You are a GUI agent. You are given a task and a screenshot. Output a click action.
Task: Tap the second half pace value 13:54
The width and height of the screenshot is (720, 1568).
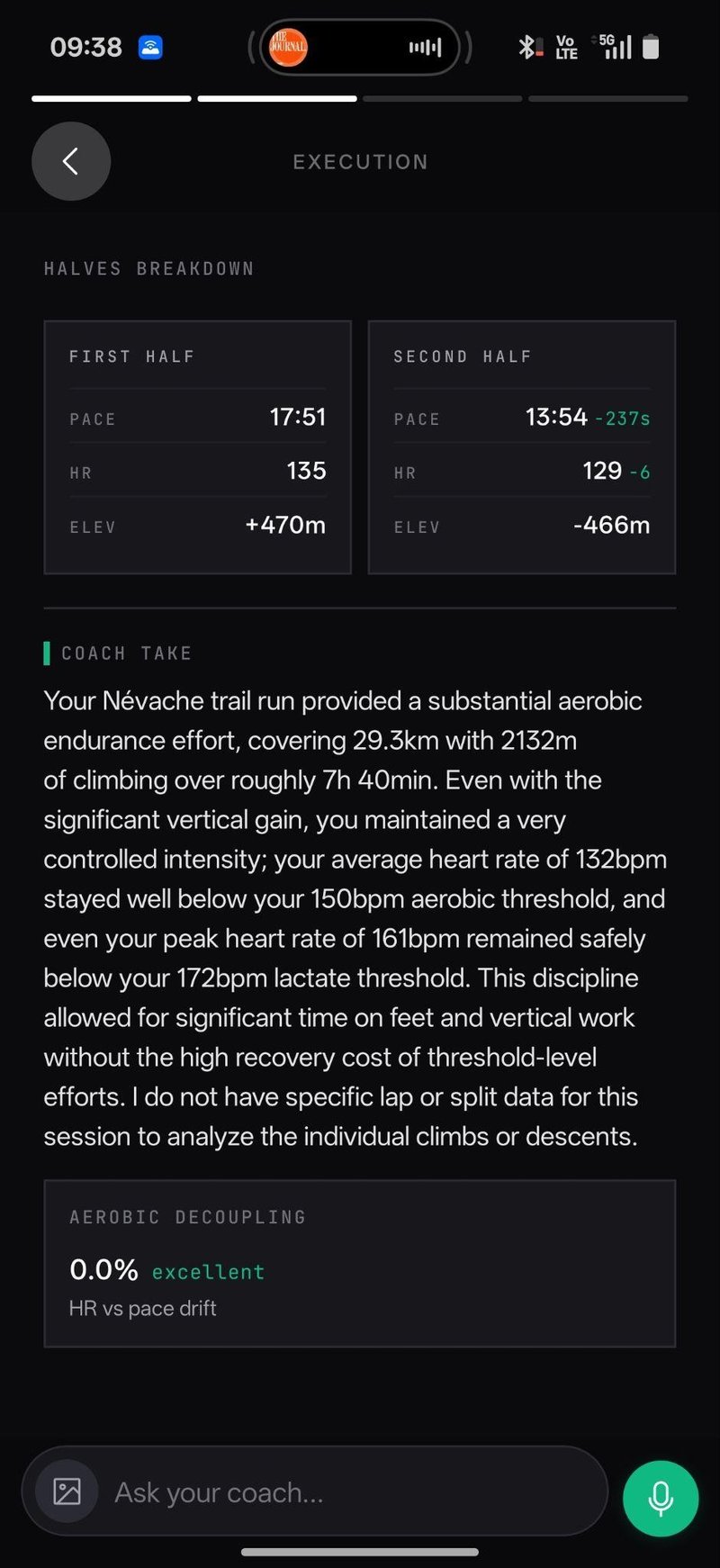[556, 417]
